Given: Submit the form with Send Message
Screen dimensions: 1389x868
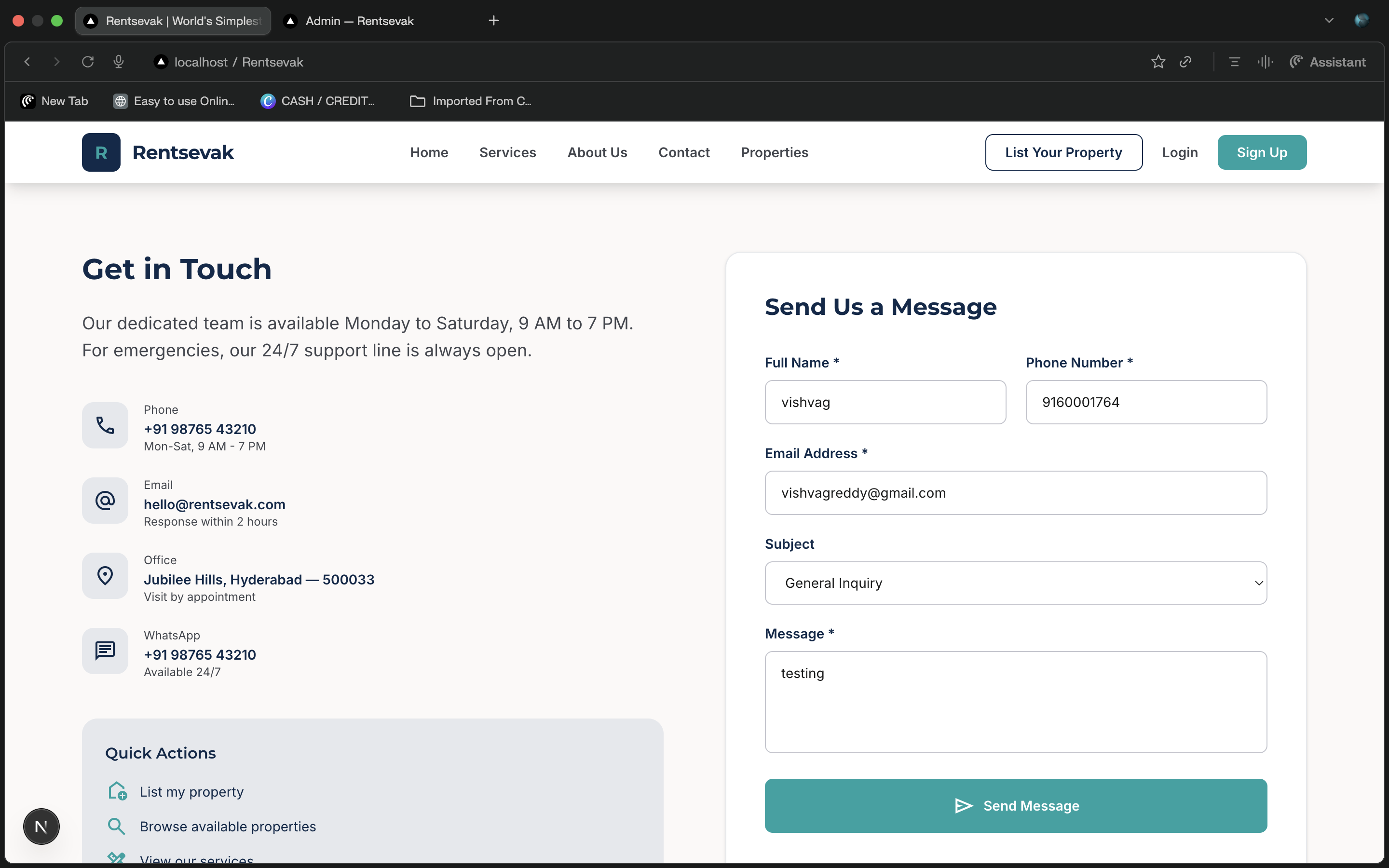Looking at the screenshot, I should pos(1016,805).
